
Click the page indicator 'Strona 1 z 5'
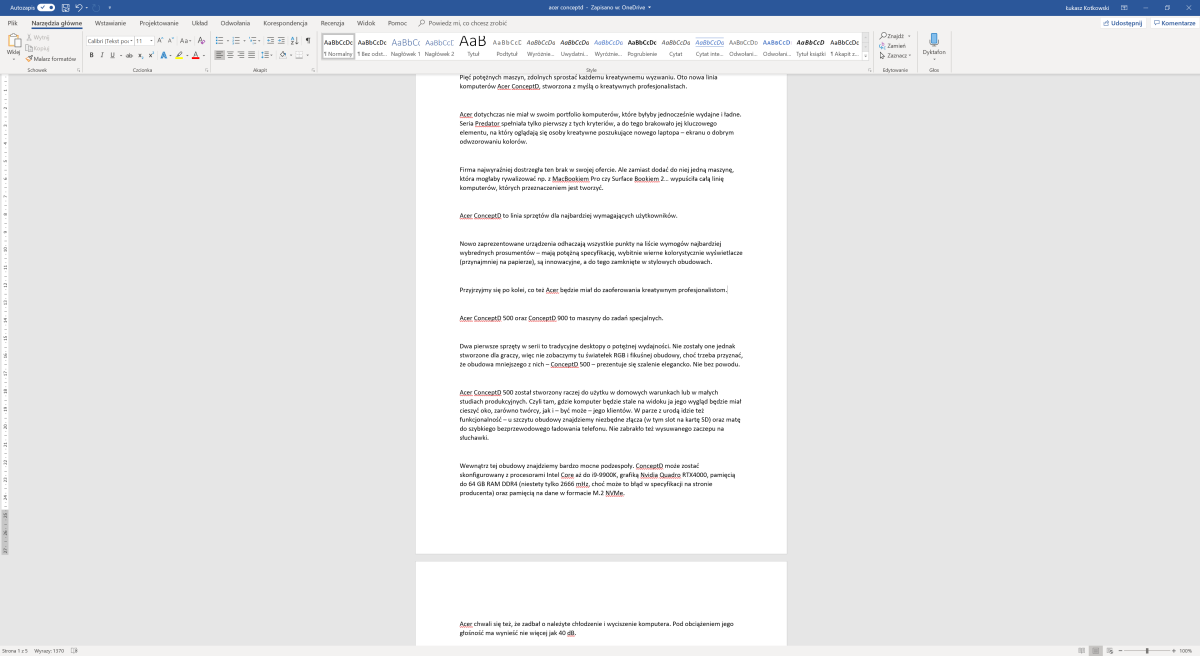15,650
